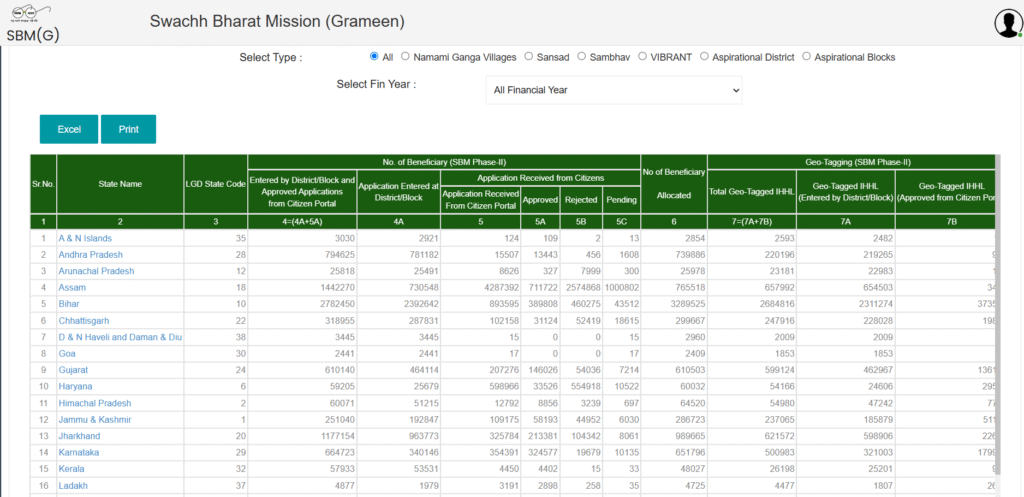Screen dimensions: 1024x497
Task: Open D & N Haveli and Daman & Diu link
Action: coord(120,337)
